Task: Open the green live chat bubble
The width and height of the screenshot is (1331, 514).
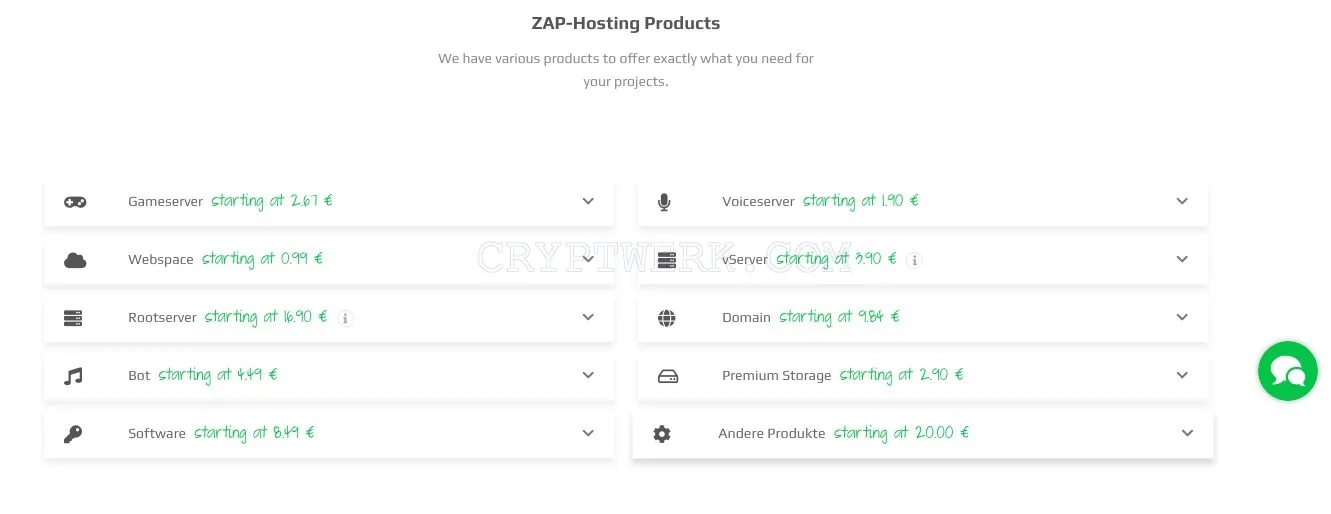Action: (1288, 371)
